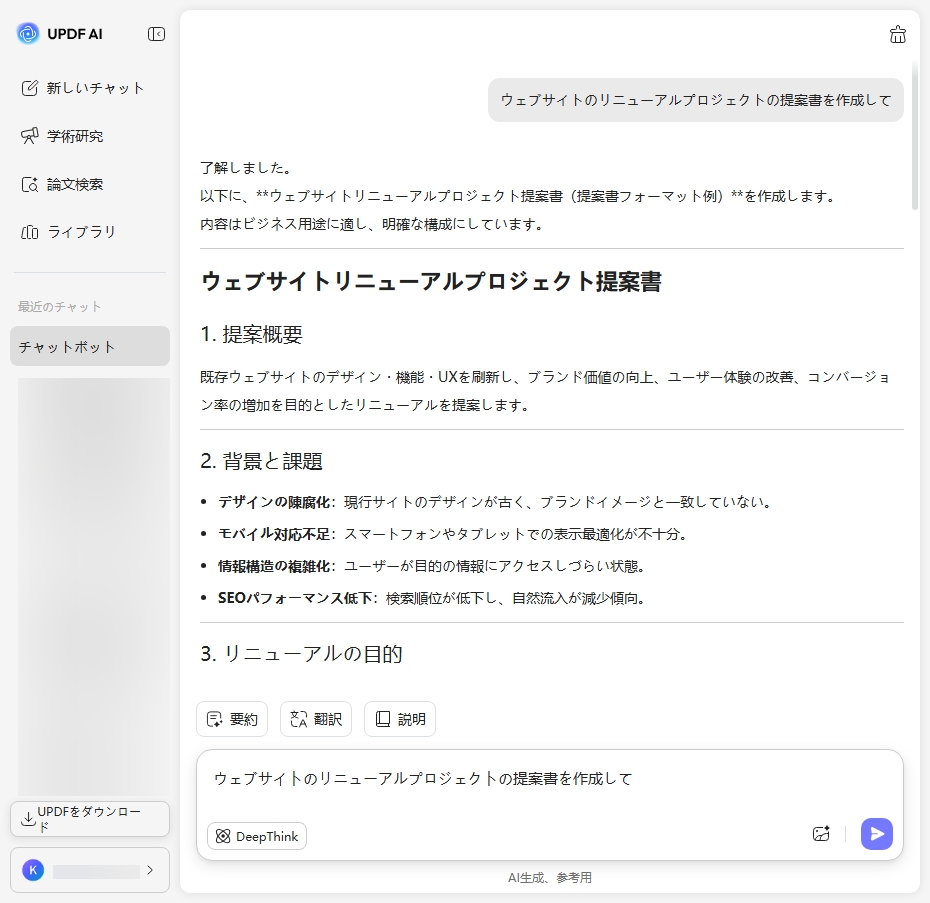Collapse the left sidebar panel
930x903 pixels.
coord(156,33)
